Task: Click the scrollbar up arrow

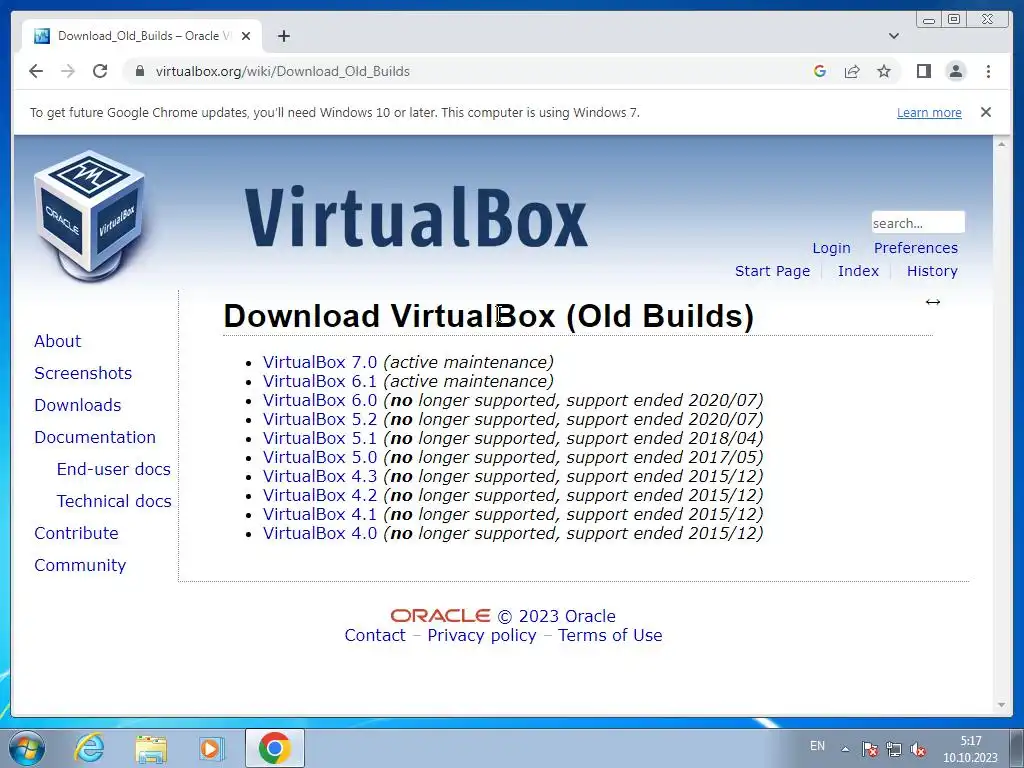Action: coord(1001,144)
